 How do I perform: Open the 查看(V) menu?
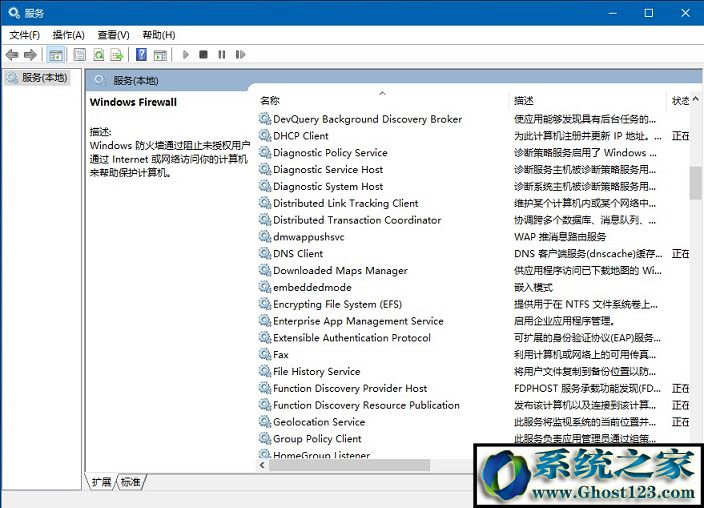pos(114,35)
